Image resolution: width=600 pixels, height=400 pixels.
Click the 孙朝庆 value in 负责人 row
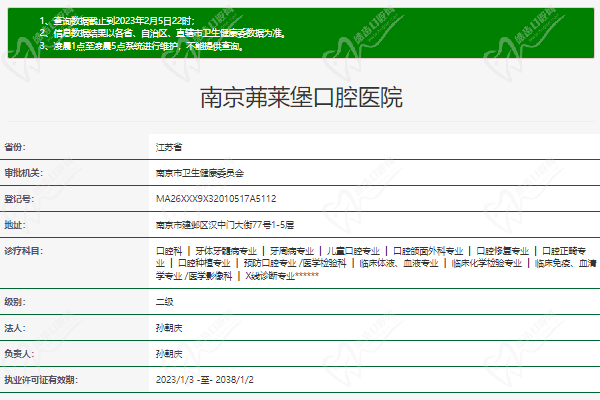click(169, 354)
